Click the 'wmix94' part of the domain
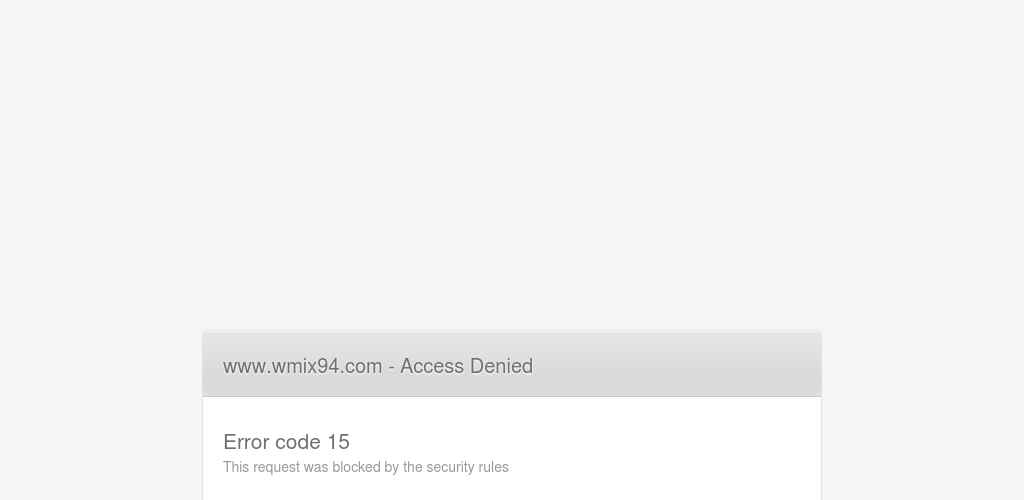The image size is (1024, 500). 306,366
